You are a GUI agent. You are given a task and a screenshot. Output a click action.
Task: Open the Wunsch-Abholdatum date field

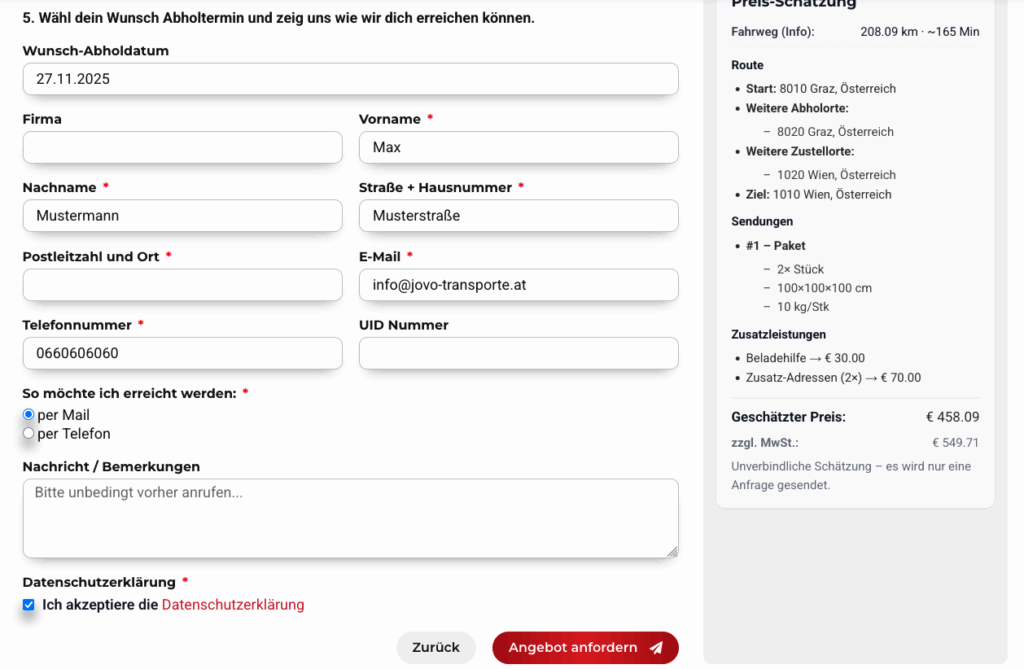[350, 79]
